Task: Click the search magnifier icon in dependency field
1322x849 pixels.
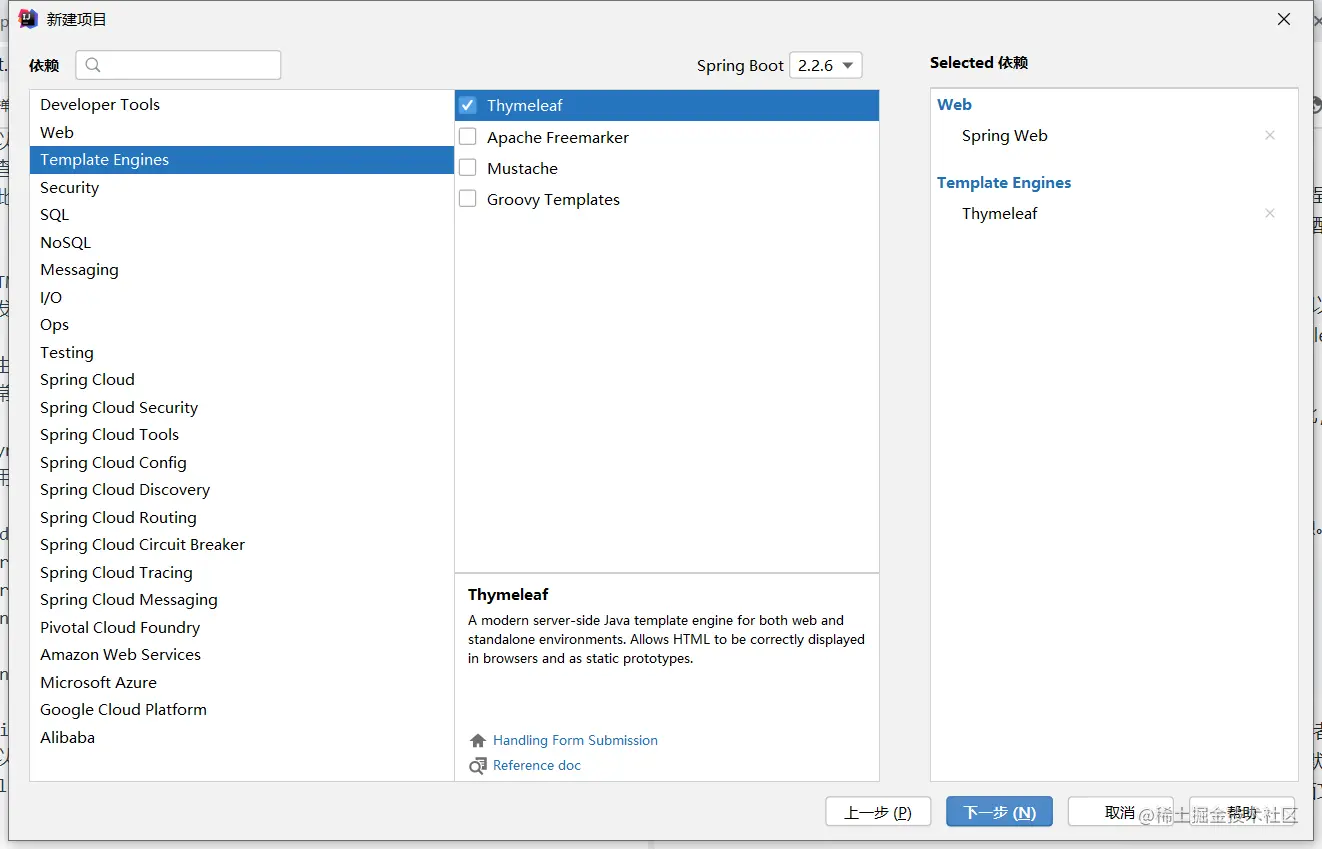Action: pyautogui.click(x=93, y=65)
